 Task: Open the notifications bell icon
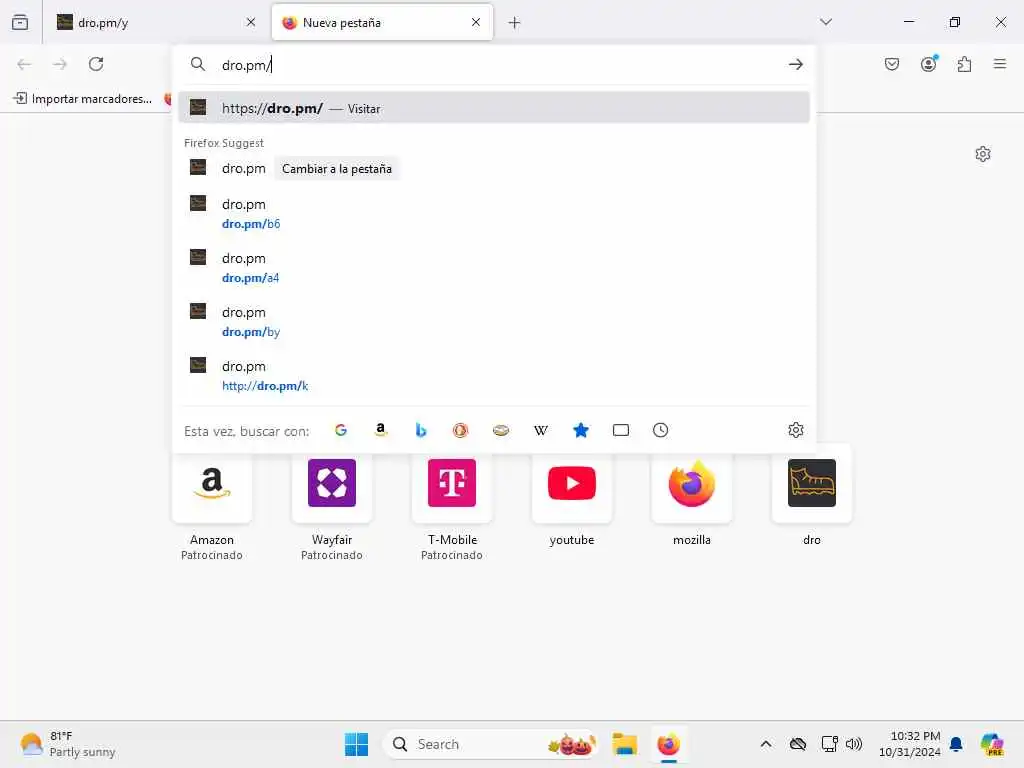click(956, 744)
